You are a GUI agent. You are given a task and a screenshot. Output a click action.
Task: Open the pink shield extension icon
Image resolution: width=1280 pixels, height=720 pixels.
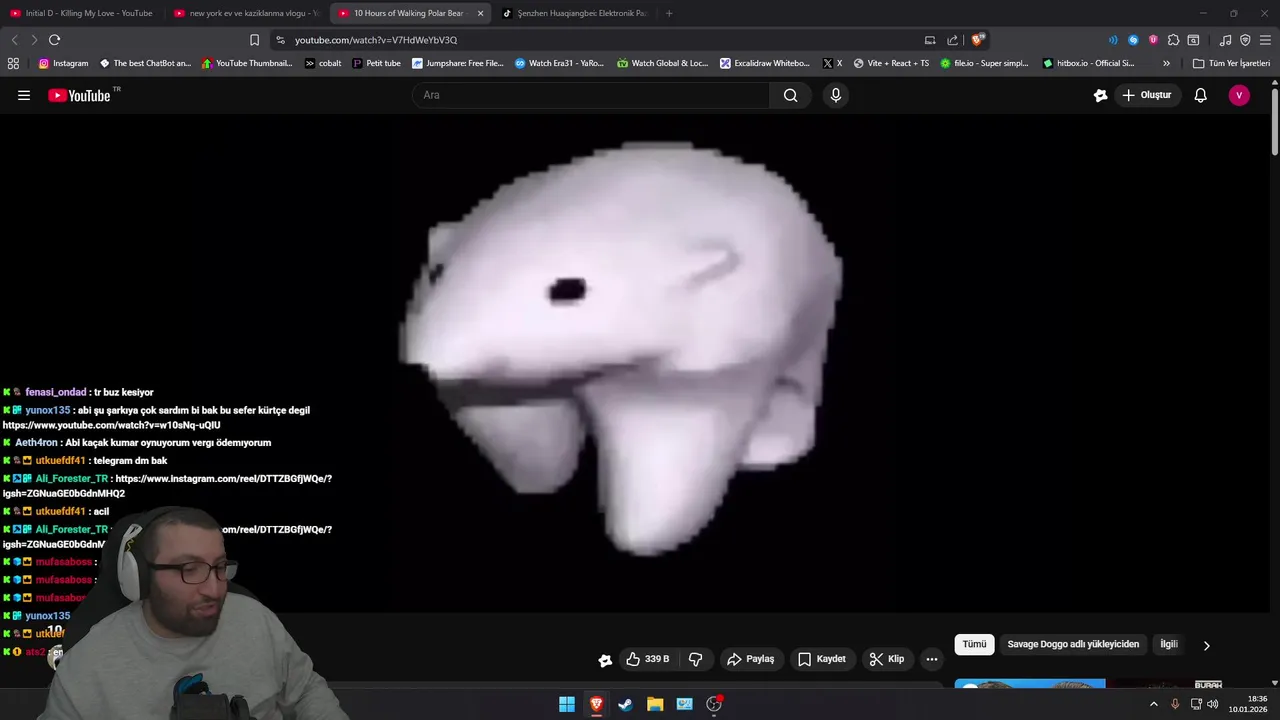coord(1153,40)
